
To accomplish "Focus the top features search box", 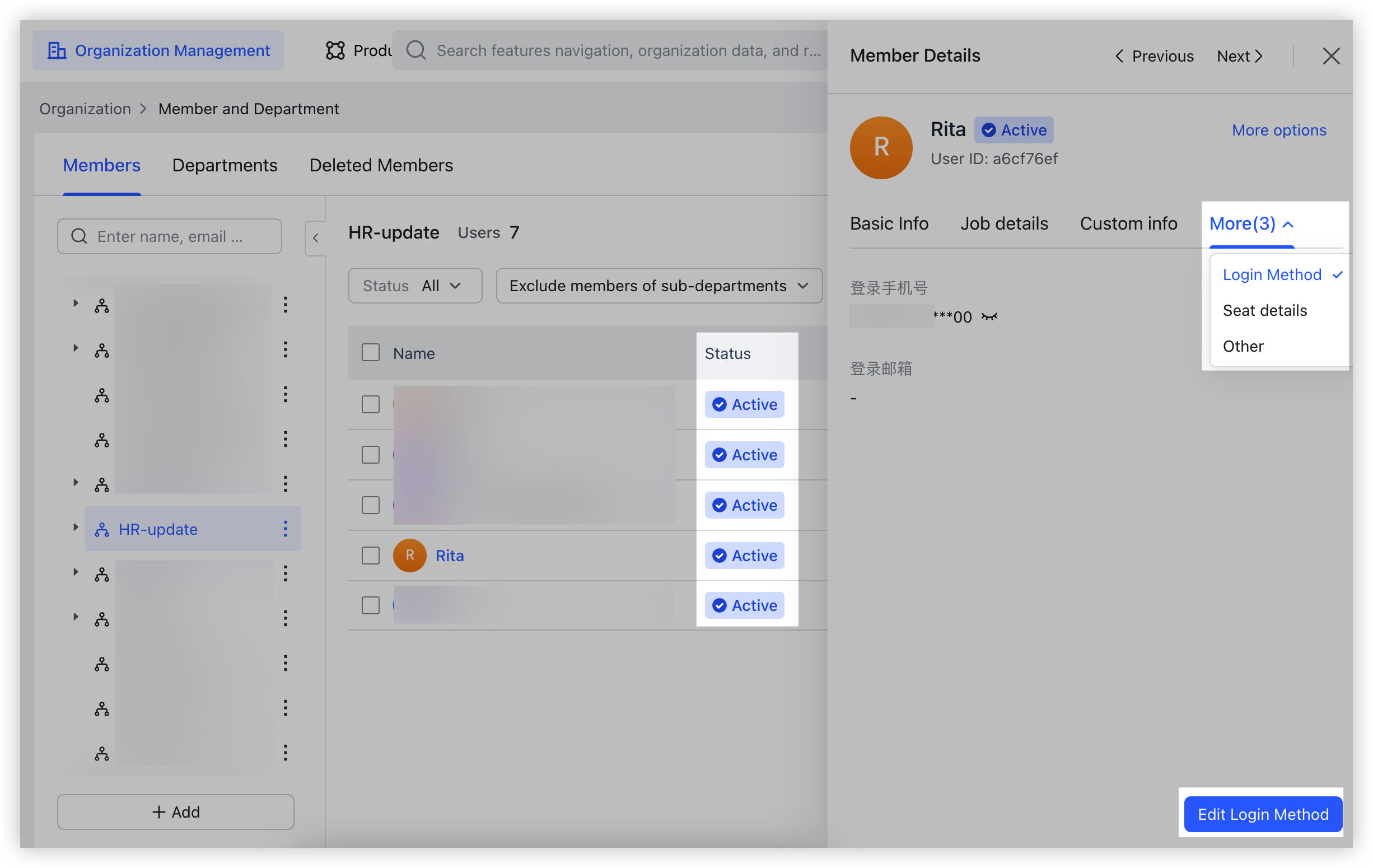I will [x=610, y=51].
